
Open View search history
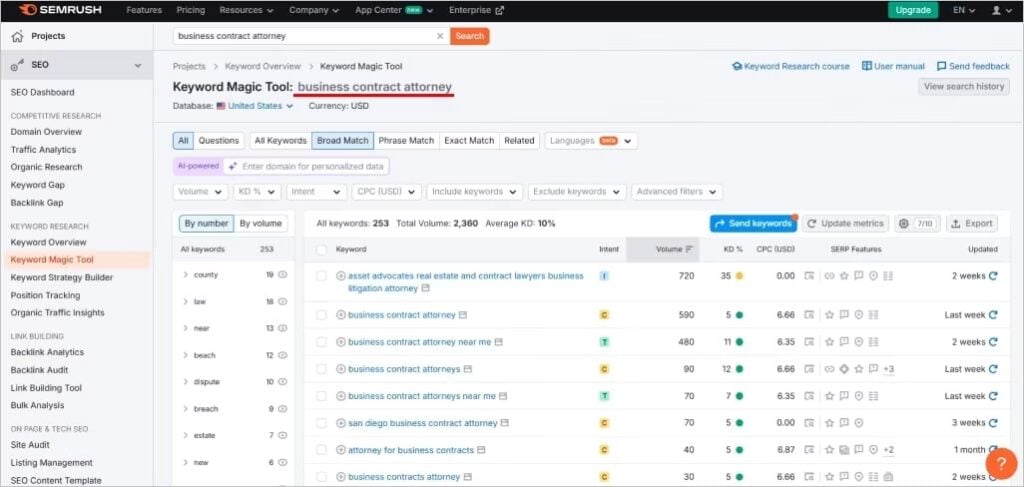963,86
